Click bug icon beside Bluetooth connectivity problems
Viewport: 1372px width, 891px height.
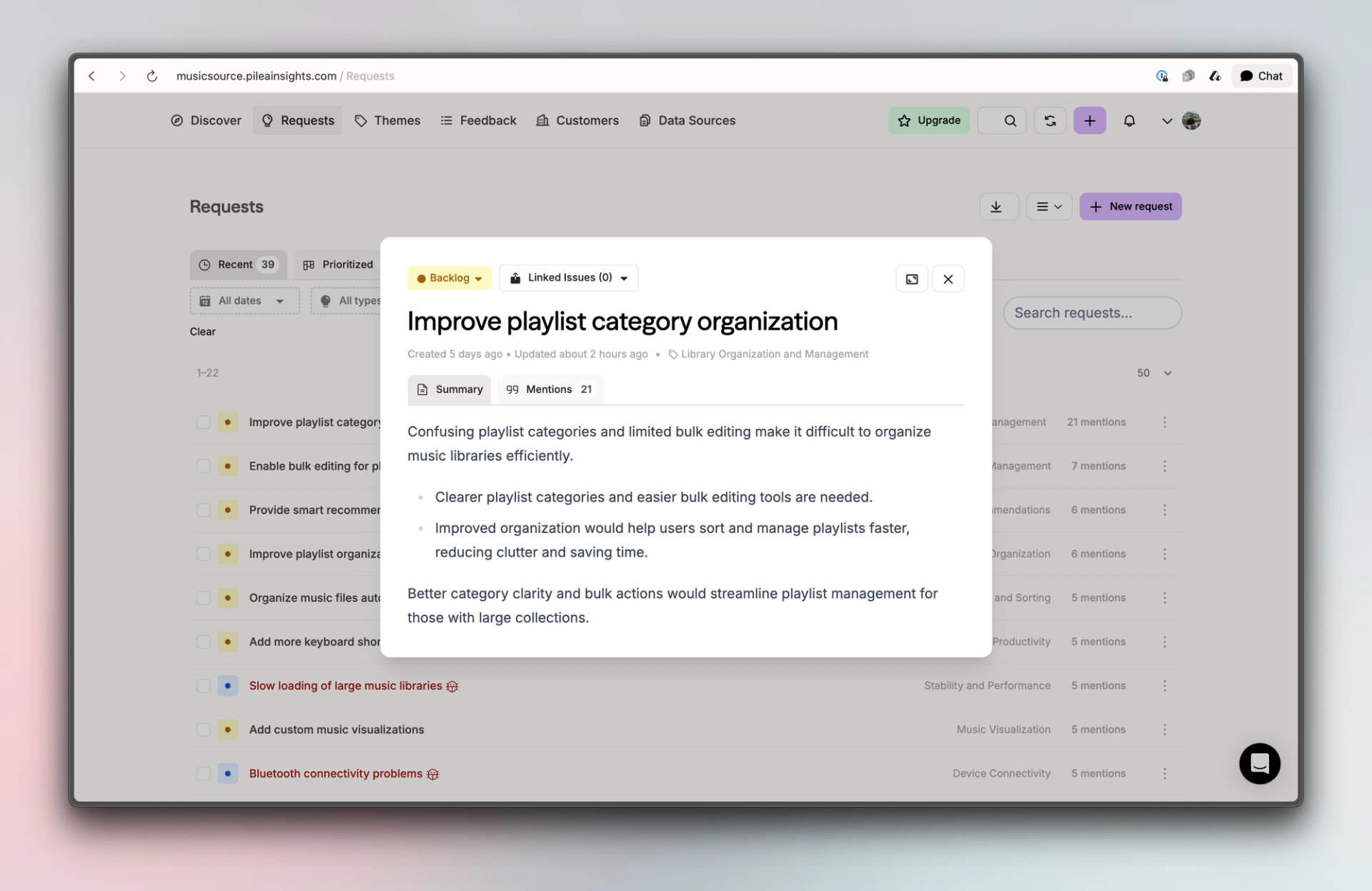pos(432,774)
